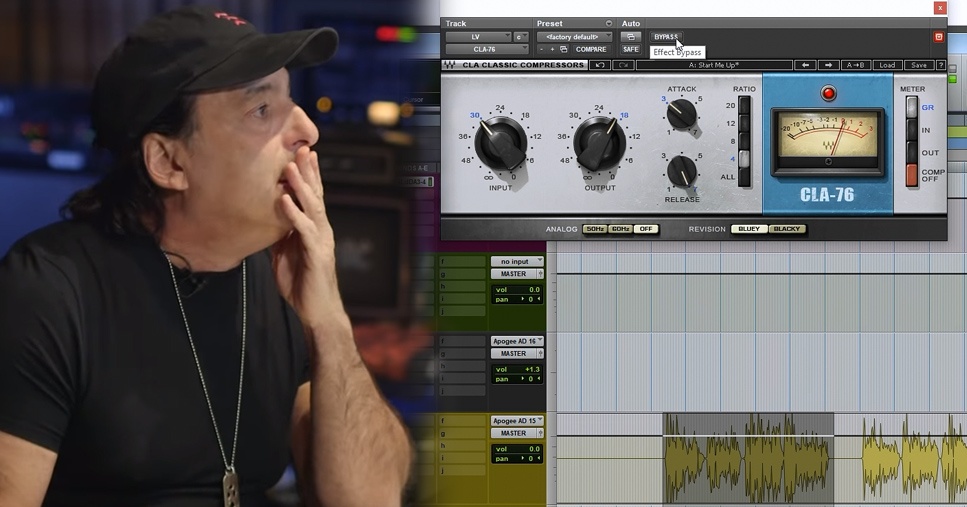Switch Revision to BLACKY
The image size is (967, 507).
787,229
